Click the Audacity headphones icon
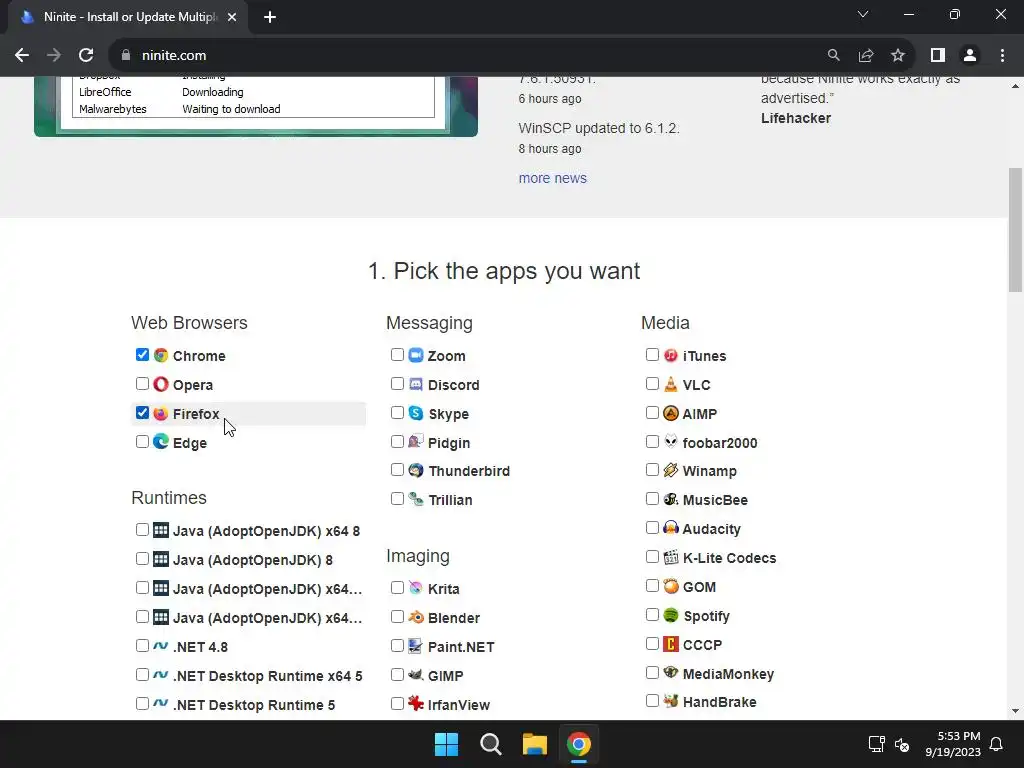The height and width of the screenshot is (768, 1024). coord(671,528)
